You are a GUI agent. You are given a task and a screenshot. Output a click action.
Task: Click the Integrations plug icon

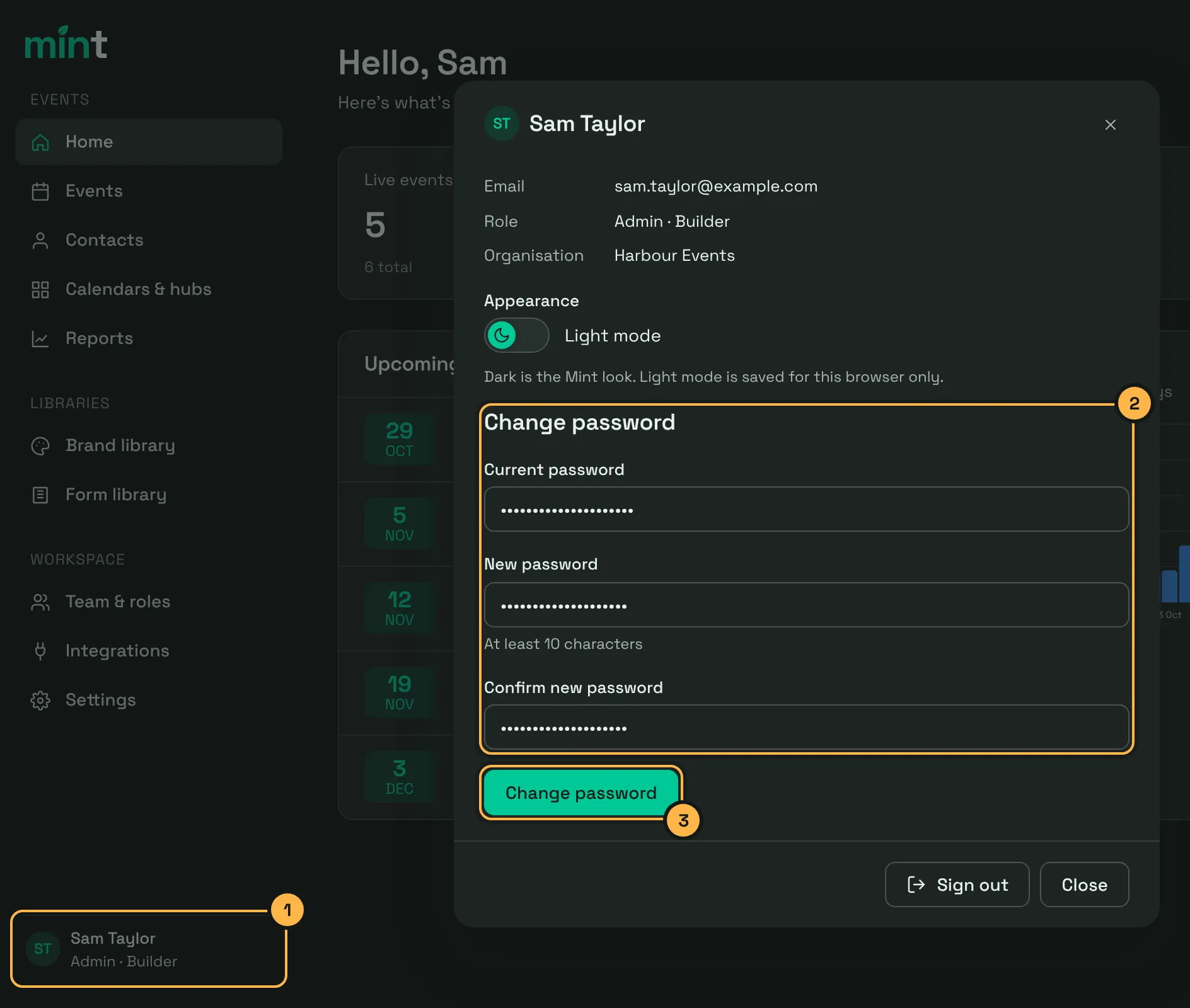(40, 651)
